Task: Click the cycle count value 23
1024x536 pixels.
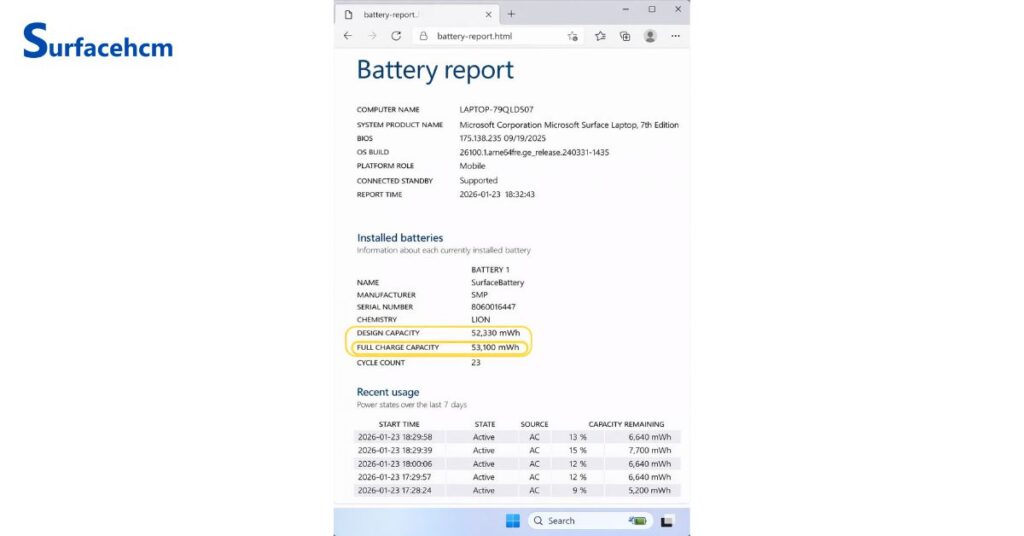Action: coord(476,363)
